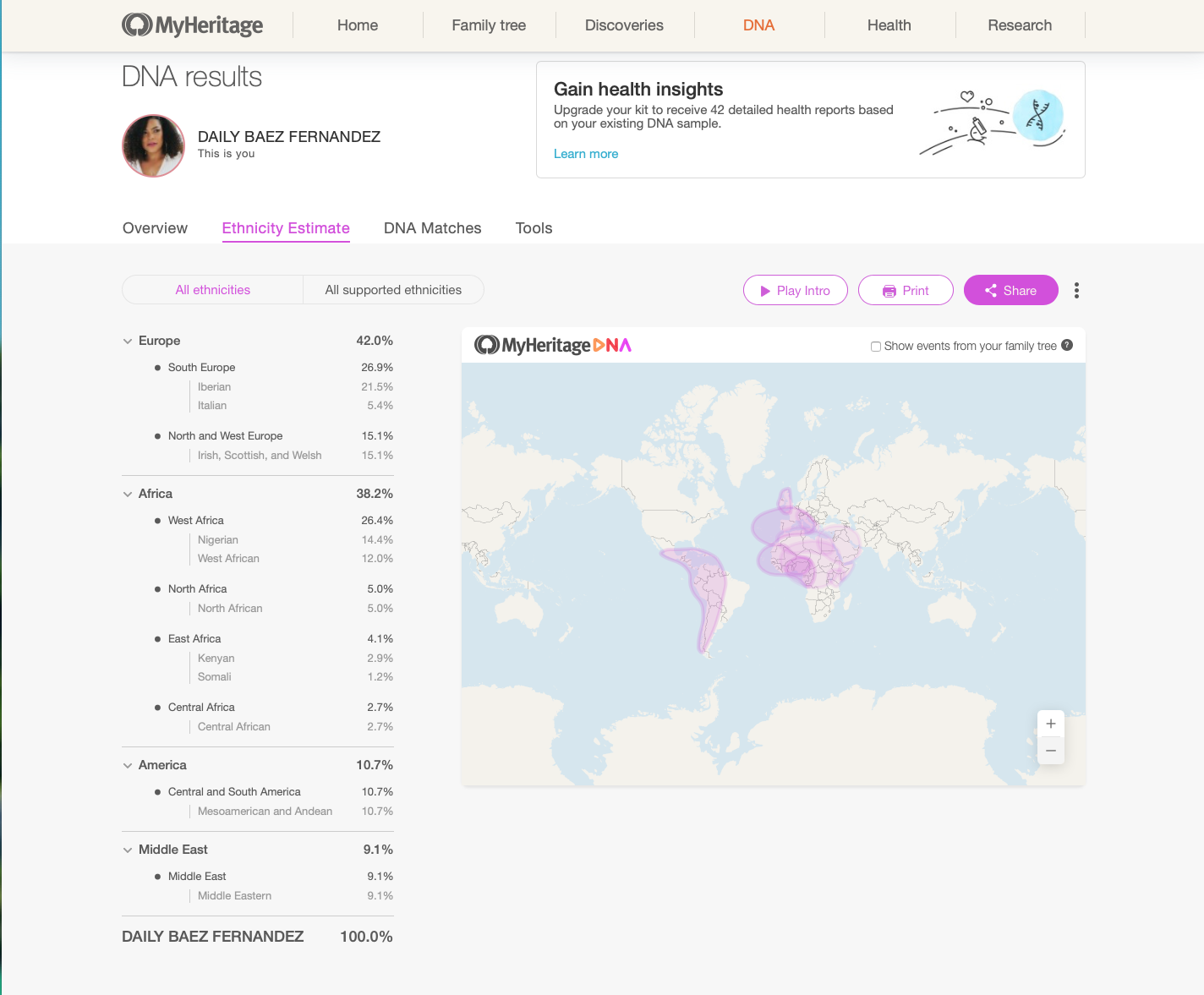Open the Health navigation item

889,25
